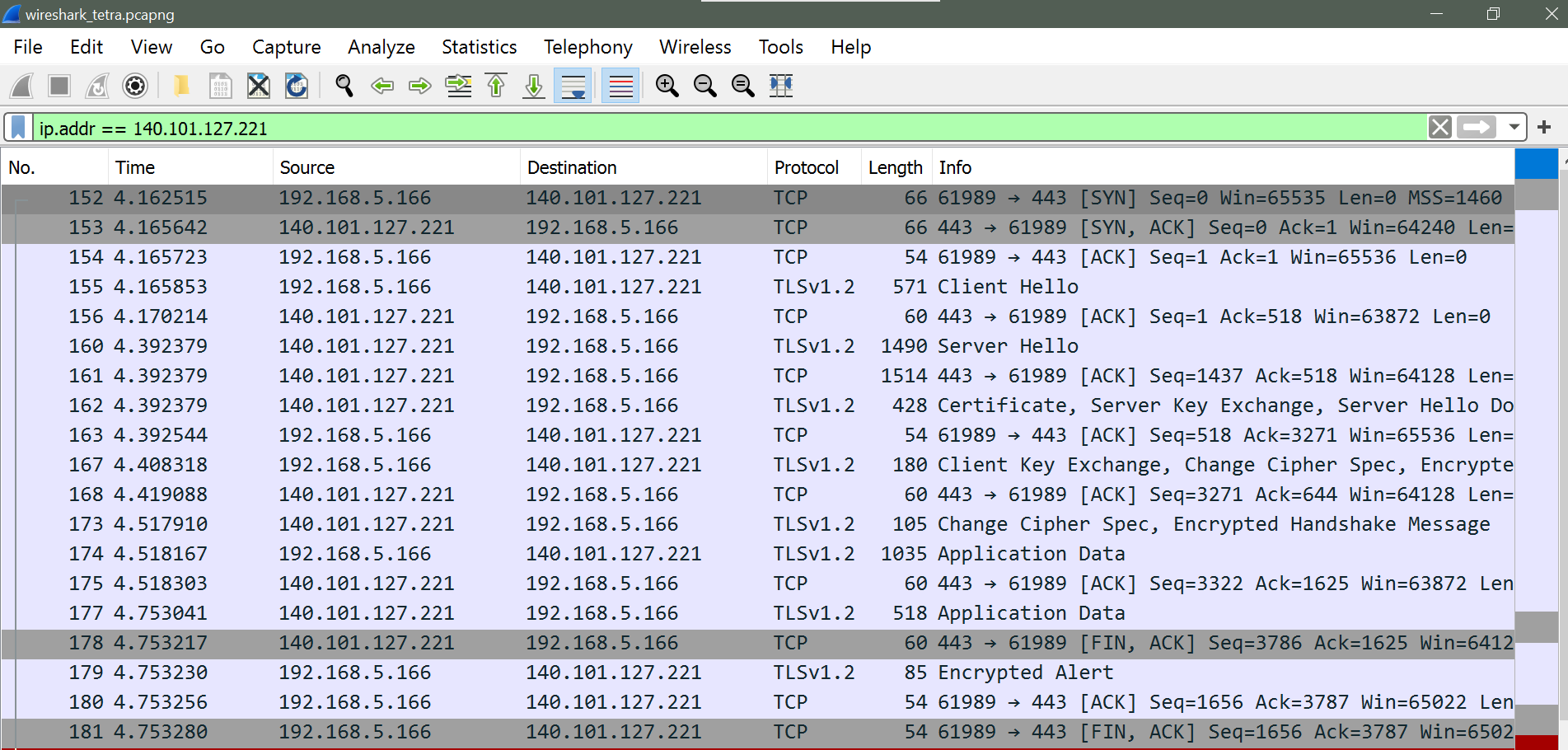Screen dimensions: 1568x750
Task: Select packet 162 Certificate row
Action: [758, 405]
